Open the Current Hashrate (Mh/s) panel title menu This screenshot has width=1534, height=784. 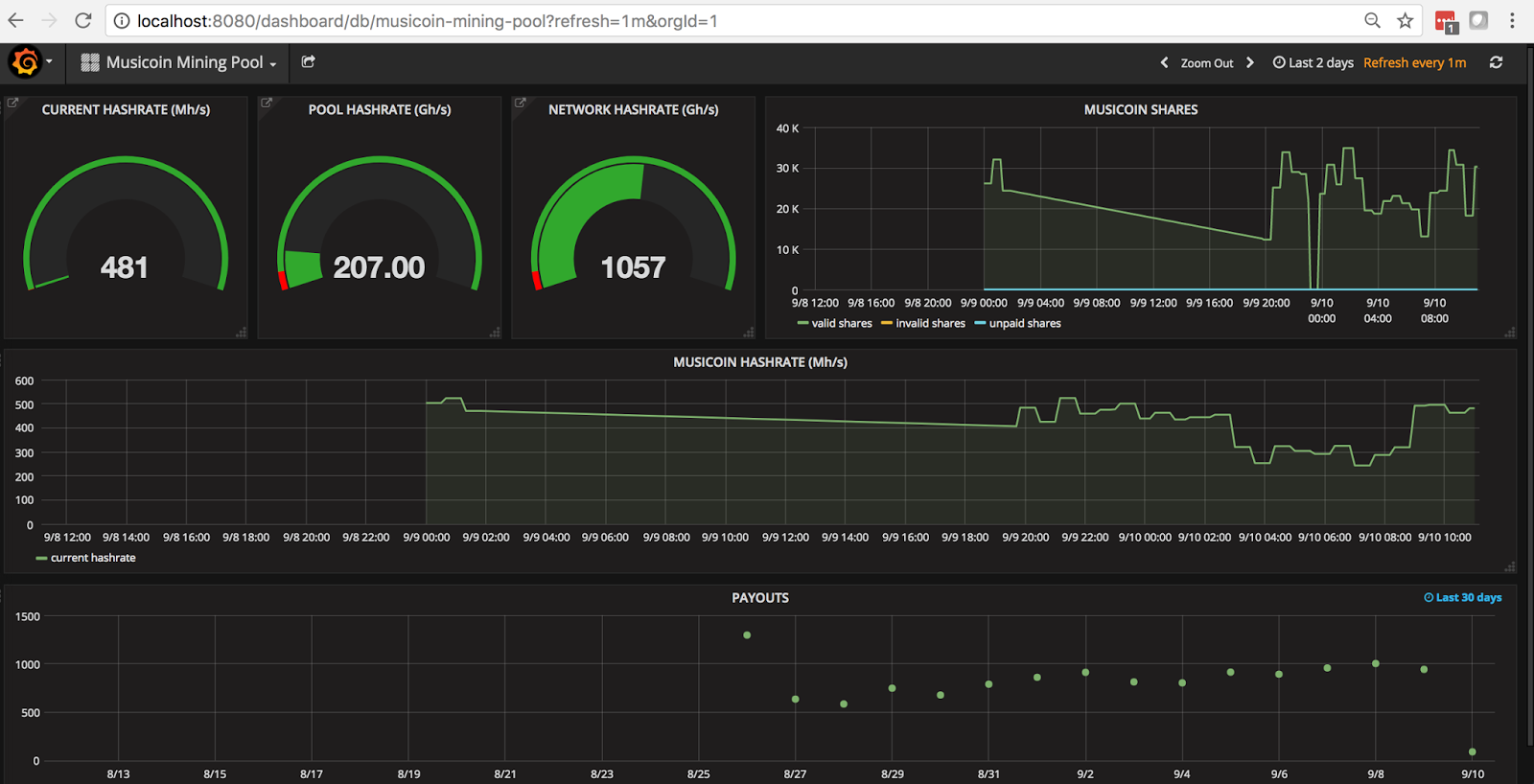(126, 109)
